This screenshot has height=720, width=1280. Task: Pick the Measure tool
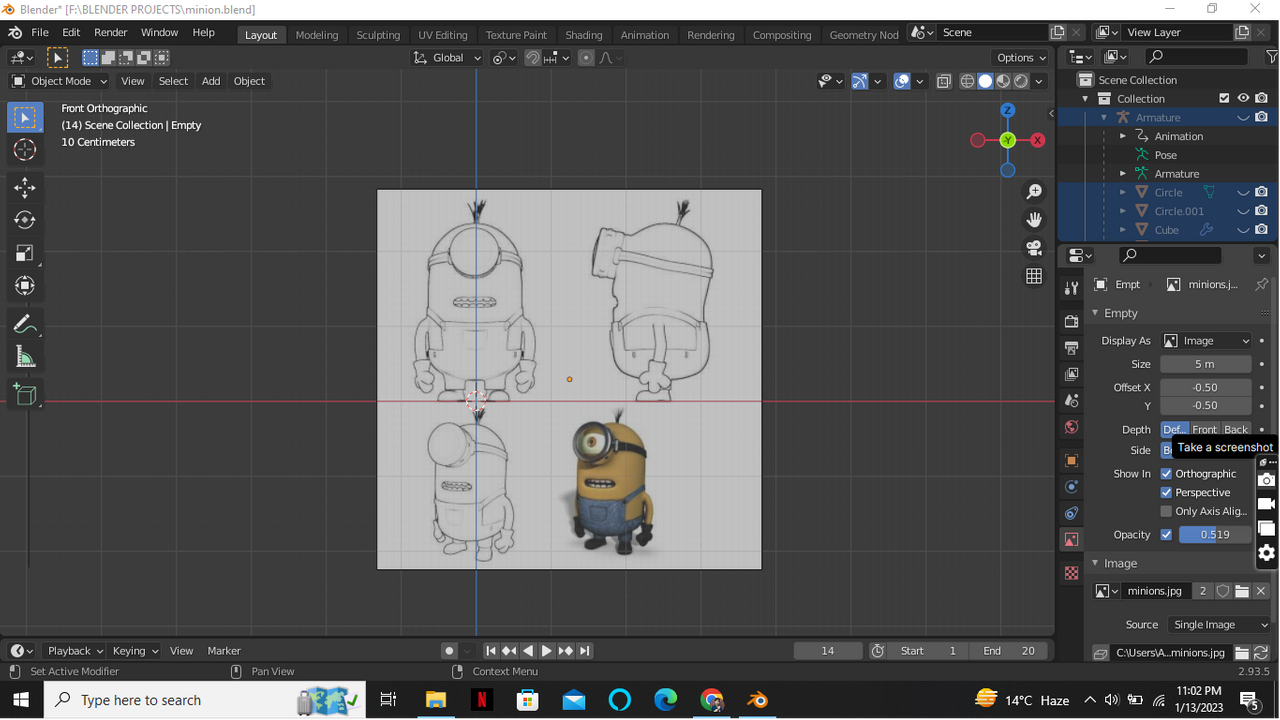pyautogui.click(x=25, y=357)
